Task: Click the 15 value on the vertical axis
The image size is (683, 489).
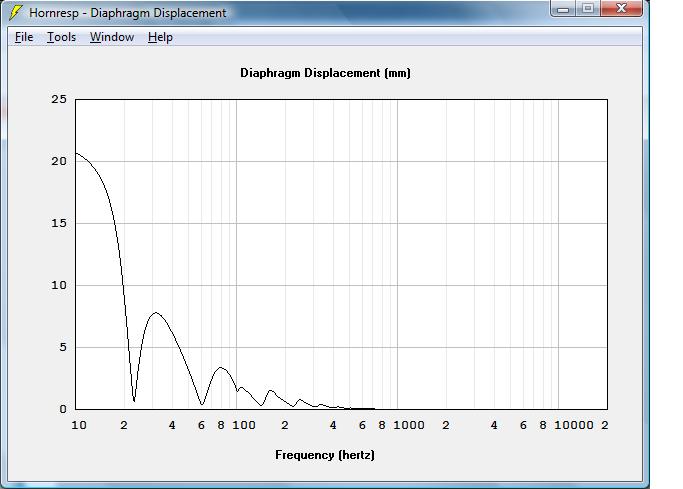Action: tap(59, 223)
